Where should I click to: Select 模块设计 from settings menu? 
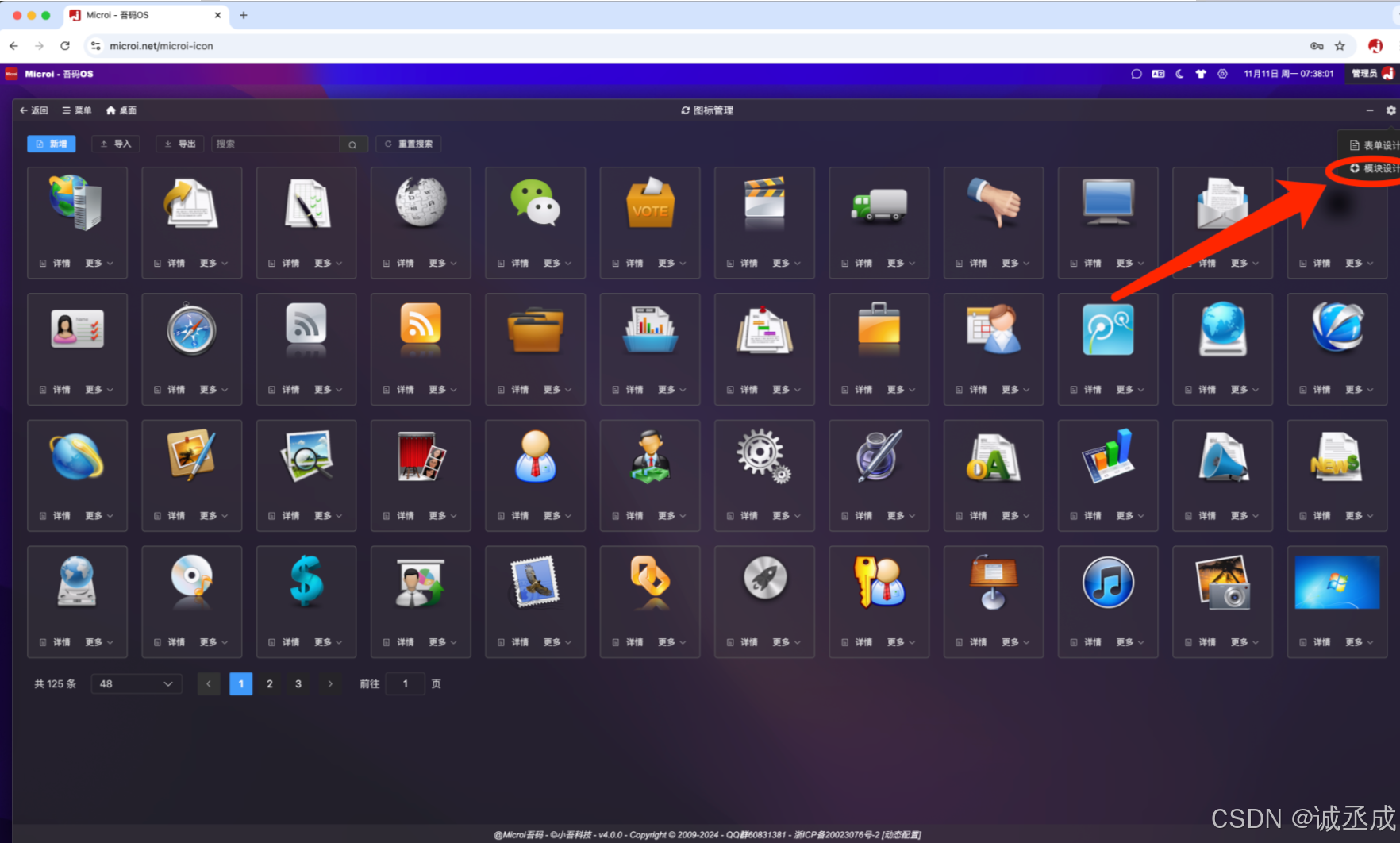[1375, 168]
